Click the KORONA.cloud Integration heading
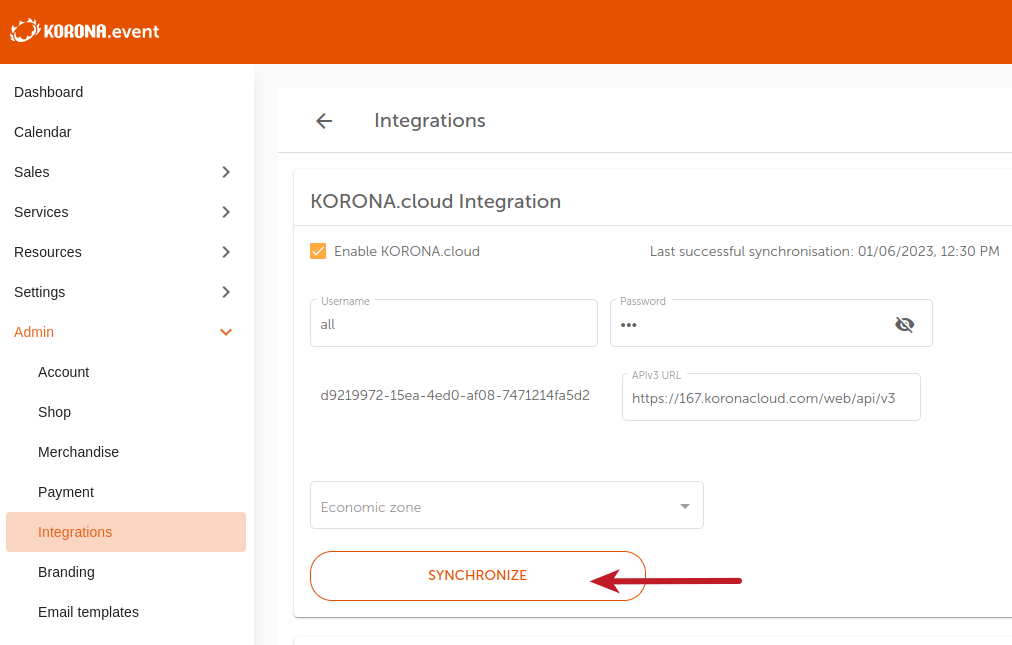This screenshot has width=1012, height=645. click(436, 201)
